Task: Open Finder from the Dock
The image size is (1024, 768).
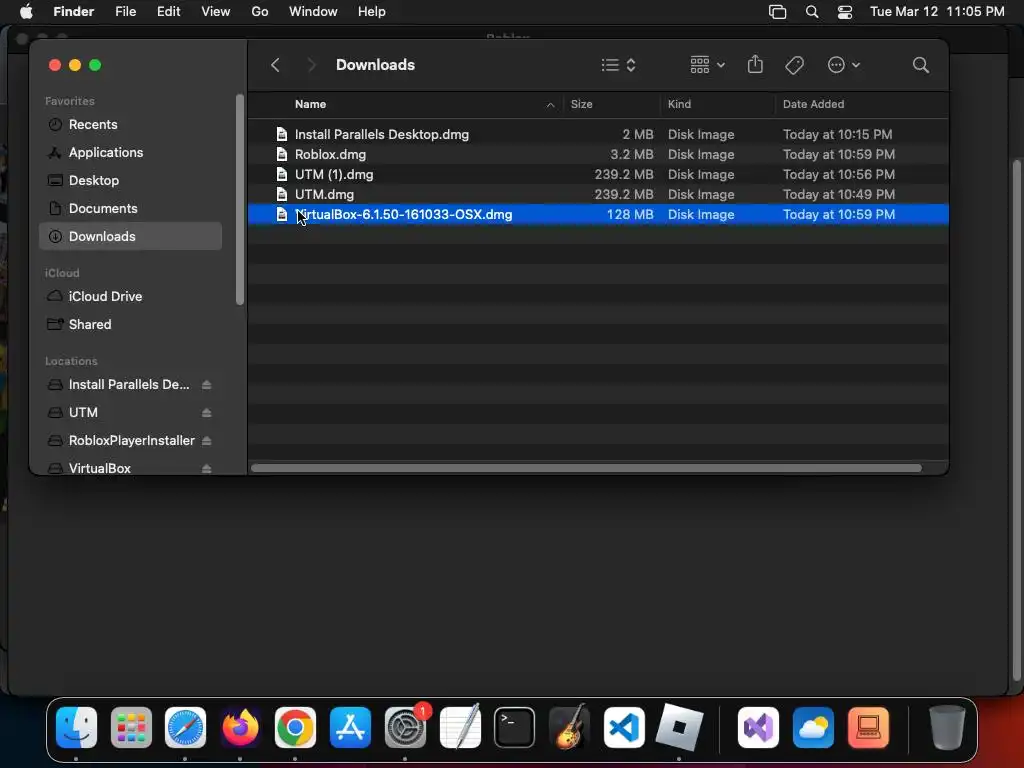Action: [76, 727]
